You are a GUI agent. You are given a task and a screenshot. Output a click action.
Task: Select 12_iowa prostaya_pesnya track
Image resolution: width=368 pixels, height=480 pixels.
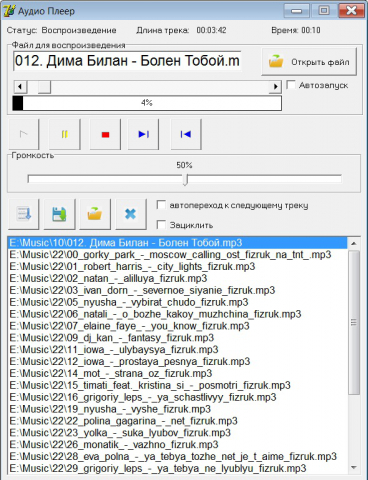177,362
